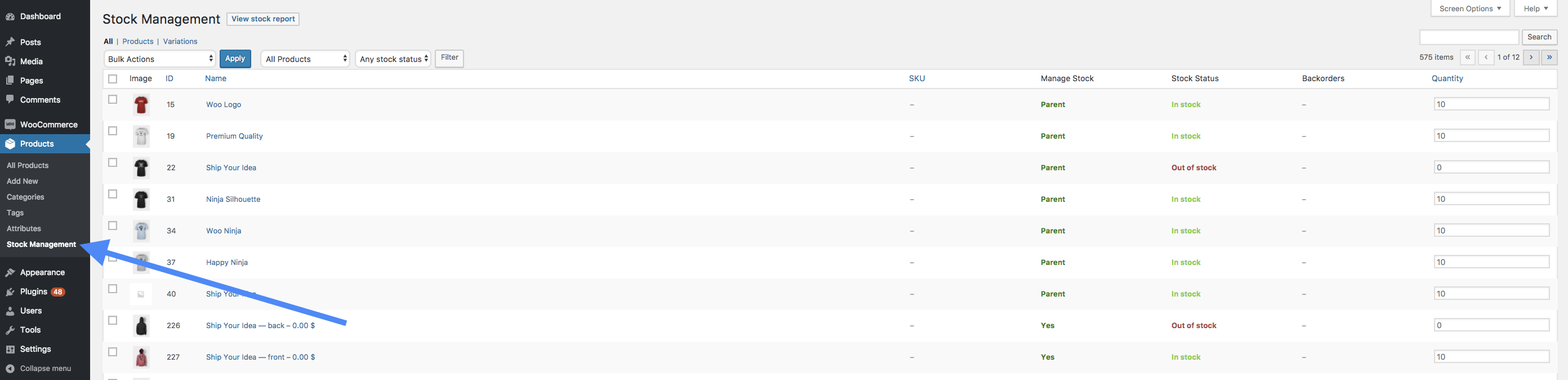Check the row checkbox for ID 226
The image size is (1568, 380).
click(x=113, y=320)
